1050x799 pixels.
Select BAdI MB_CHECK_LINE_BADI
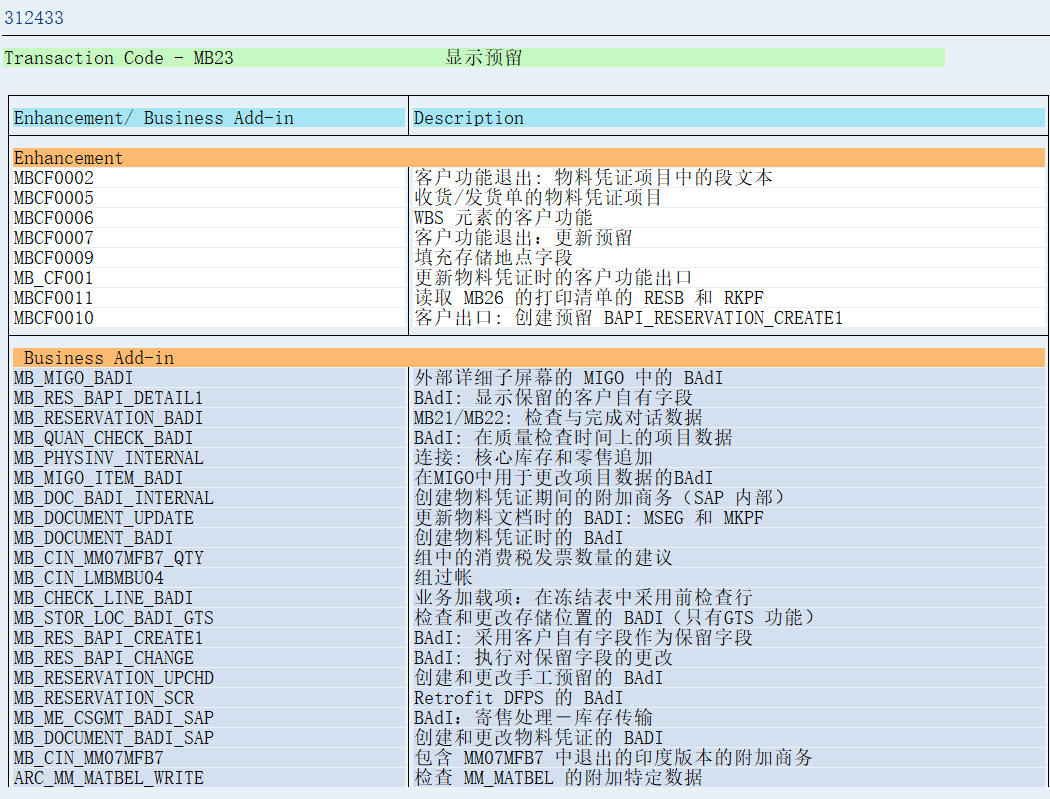pos(103,598)
